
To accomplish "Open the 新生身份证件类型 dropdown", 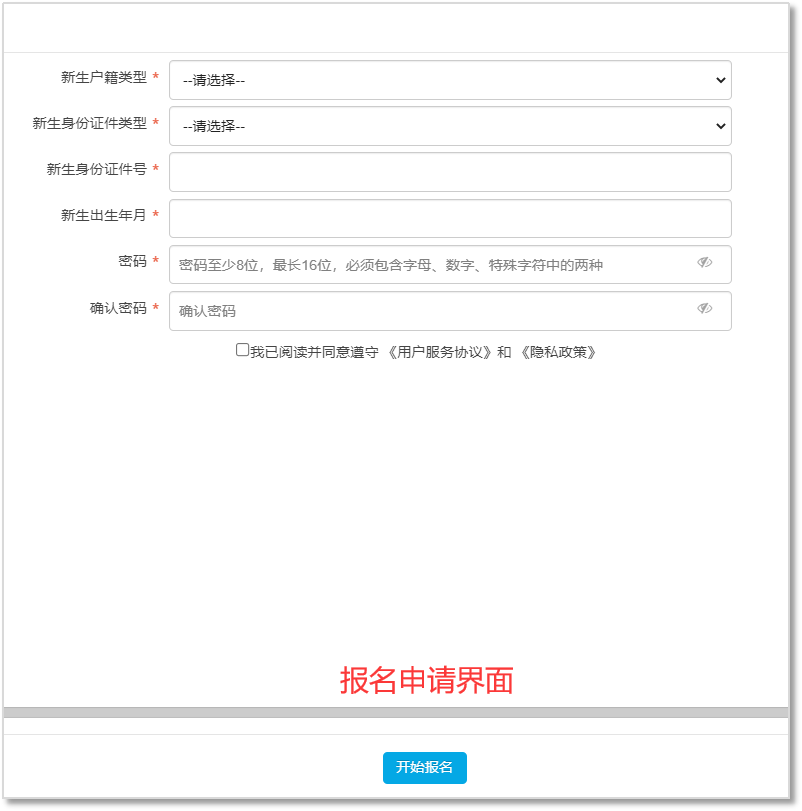I will click(x=450, y=126).
